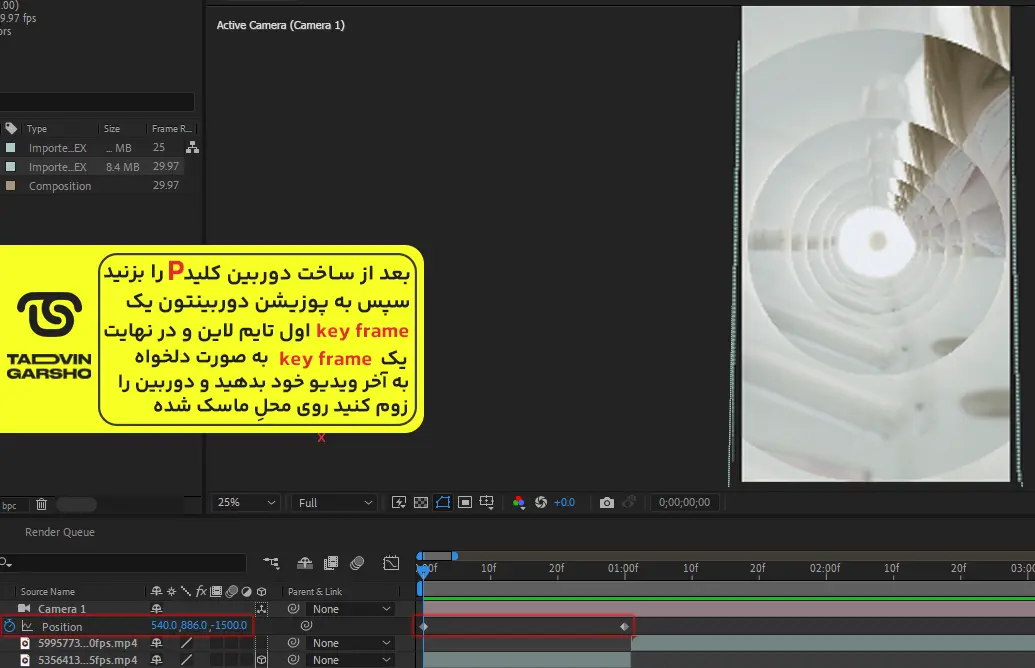This screenshot has width=1035, height=668.
Task: Open the 25% magnification dropdown
Action: click(247, 503)
